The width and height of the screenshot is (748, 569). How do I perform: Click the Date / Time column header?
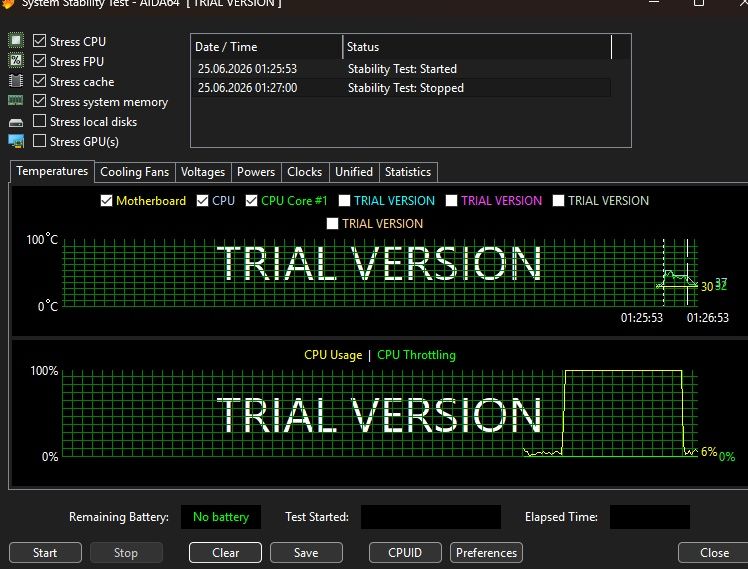tap(267, 47)
